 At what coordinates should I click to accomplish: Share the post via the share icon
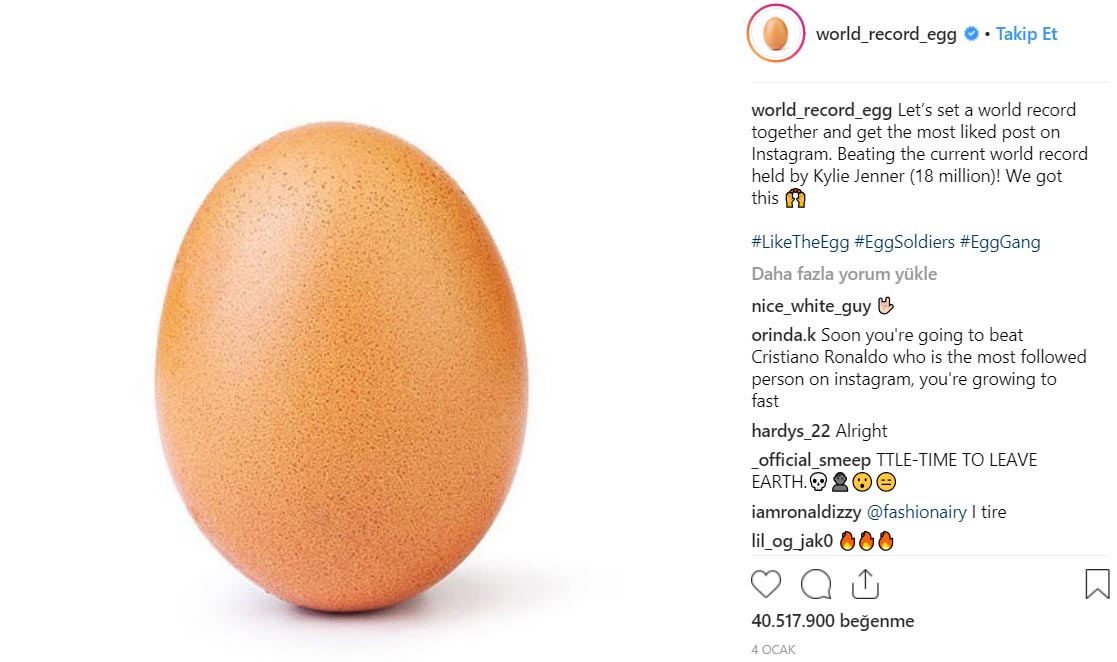click(x=865, y=584)
